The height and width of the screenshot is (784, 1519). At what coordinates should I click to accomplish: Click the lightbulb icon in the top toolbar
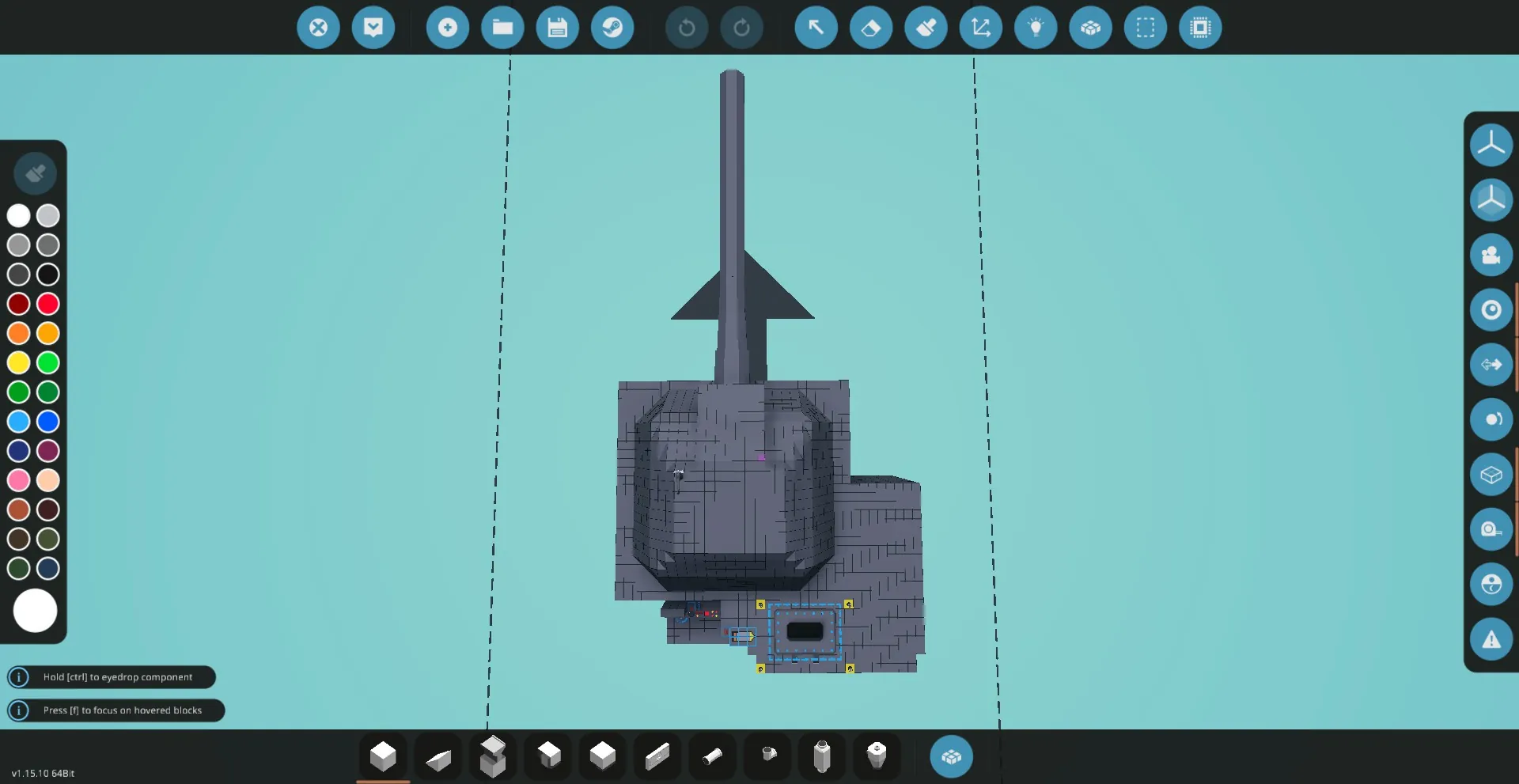tap(1035, 28)
